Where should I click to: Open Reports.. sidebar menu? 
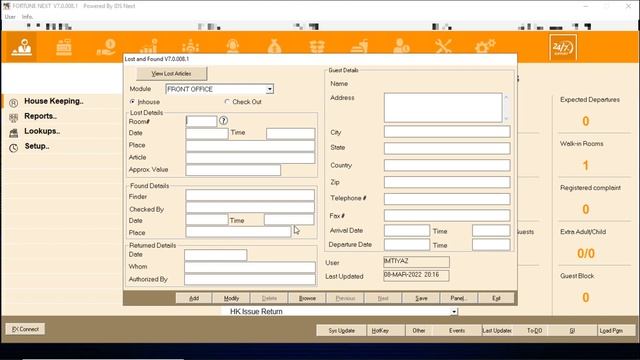[40, 116]
